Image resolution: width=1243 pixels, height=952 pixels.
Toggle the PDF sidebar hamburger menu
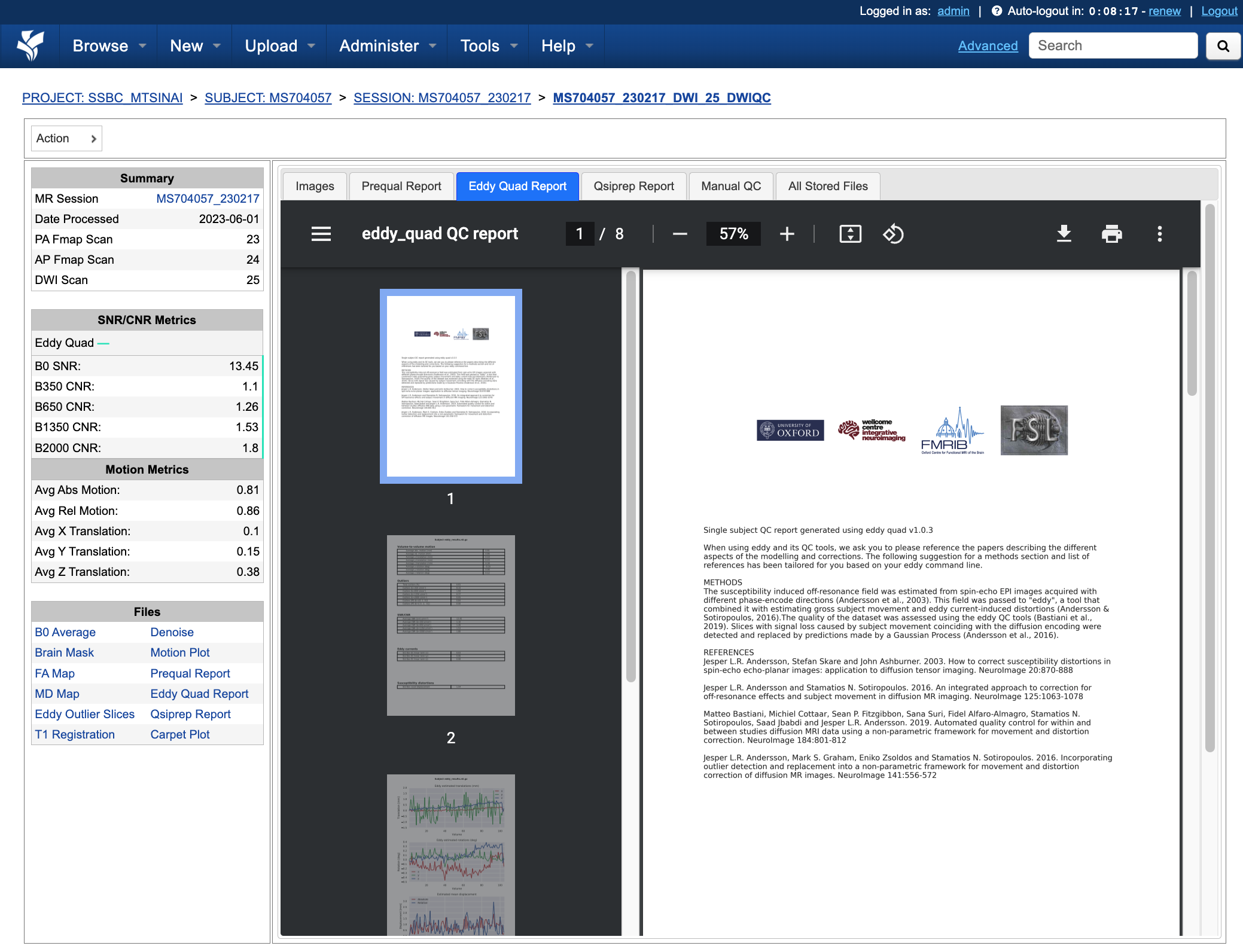(x=321, y=234)
